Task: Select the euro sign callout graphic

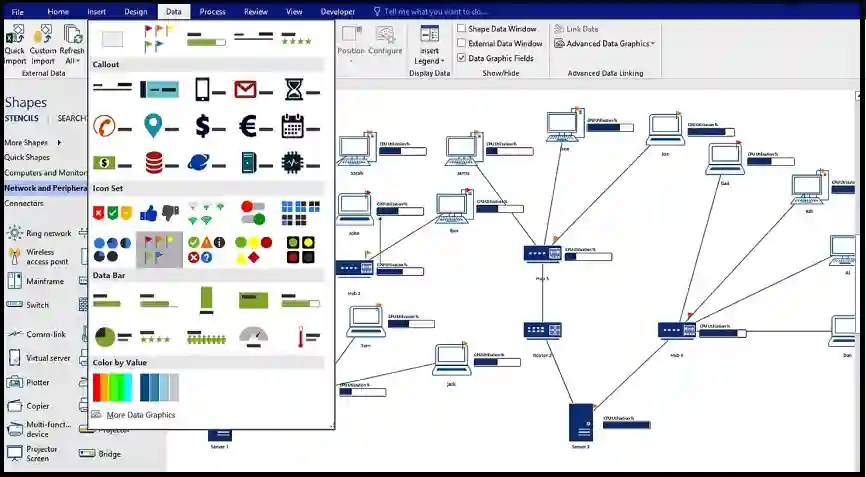Action: point(255,126)
